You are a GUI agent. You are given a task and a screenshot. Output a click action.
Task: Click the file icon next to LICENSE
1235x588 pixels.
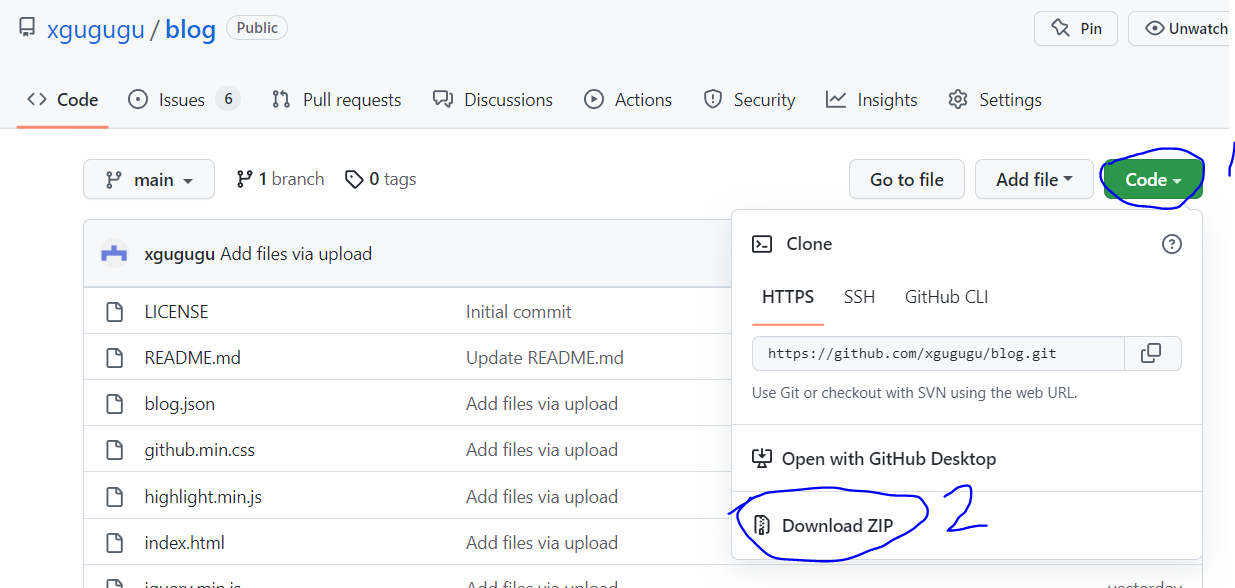[x=114, y=312]
